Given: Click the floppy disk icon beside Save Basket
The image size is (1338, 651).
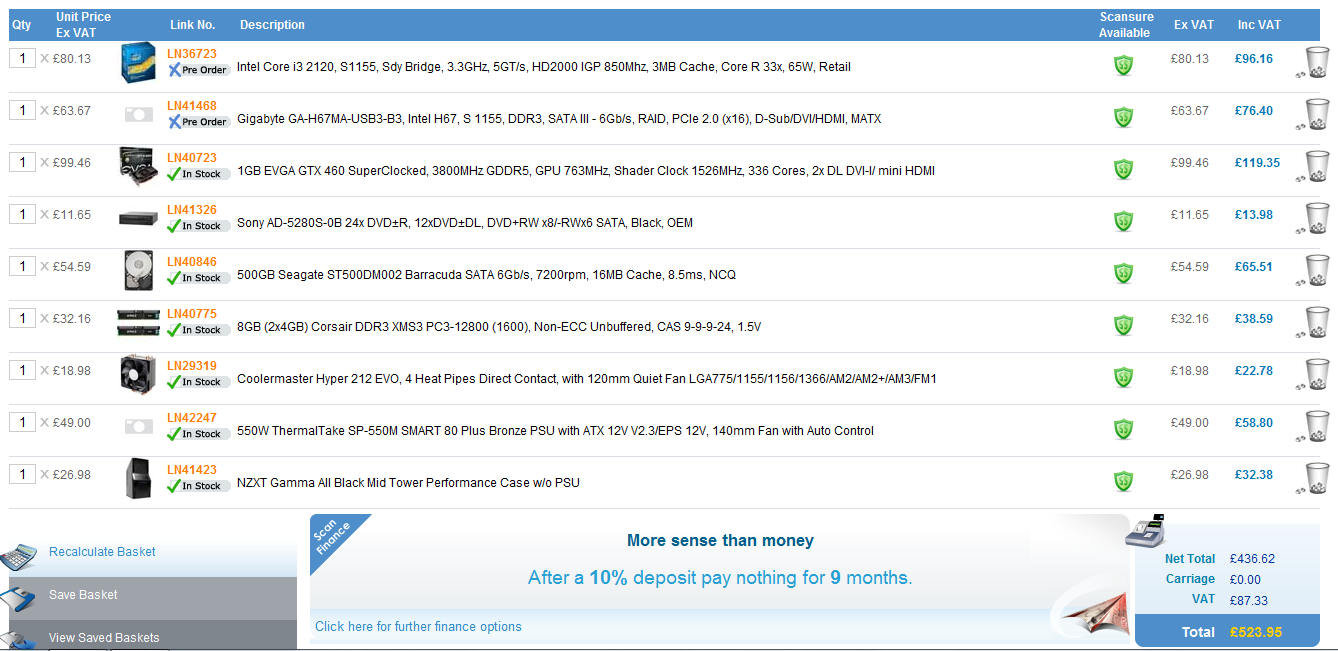Looking at the screenshot, I should click(19, 598).
